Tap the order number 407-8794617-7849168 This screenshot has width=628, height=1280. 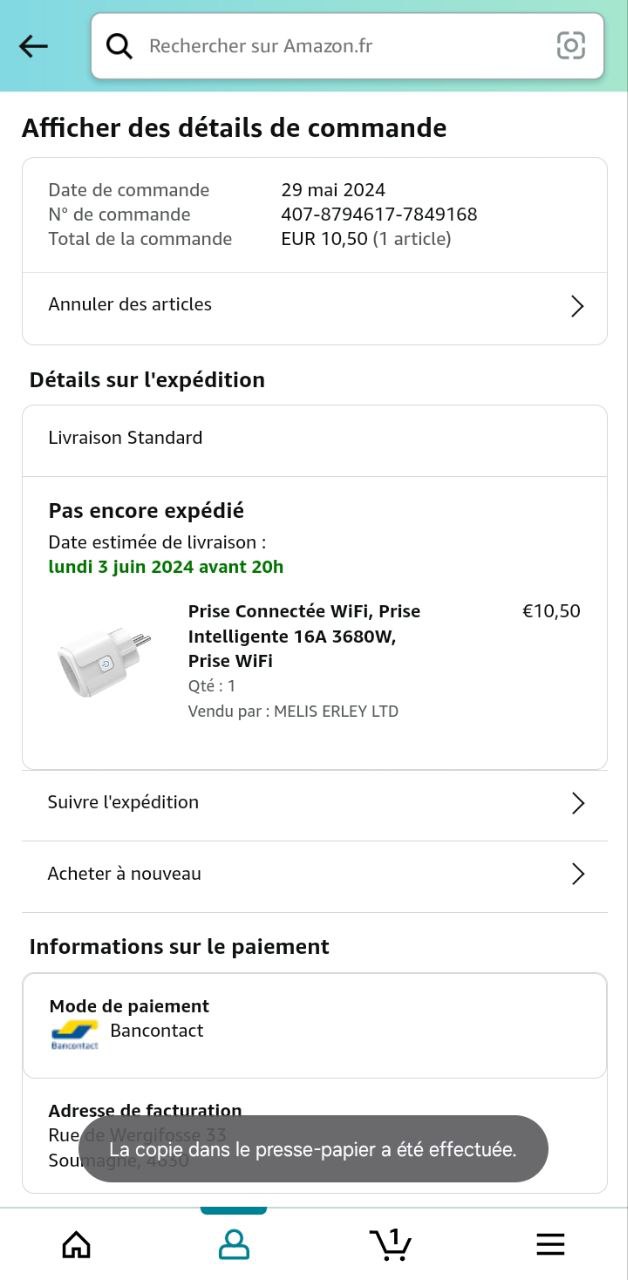point(379,214)
